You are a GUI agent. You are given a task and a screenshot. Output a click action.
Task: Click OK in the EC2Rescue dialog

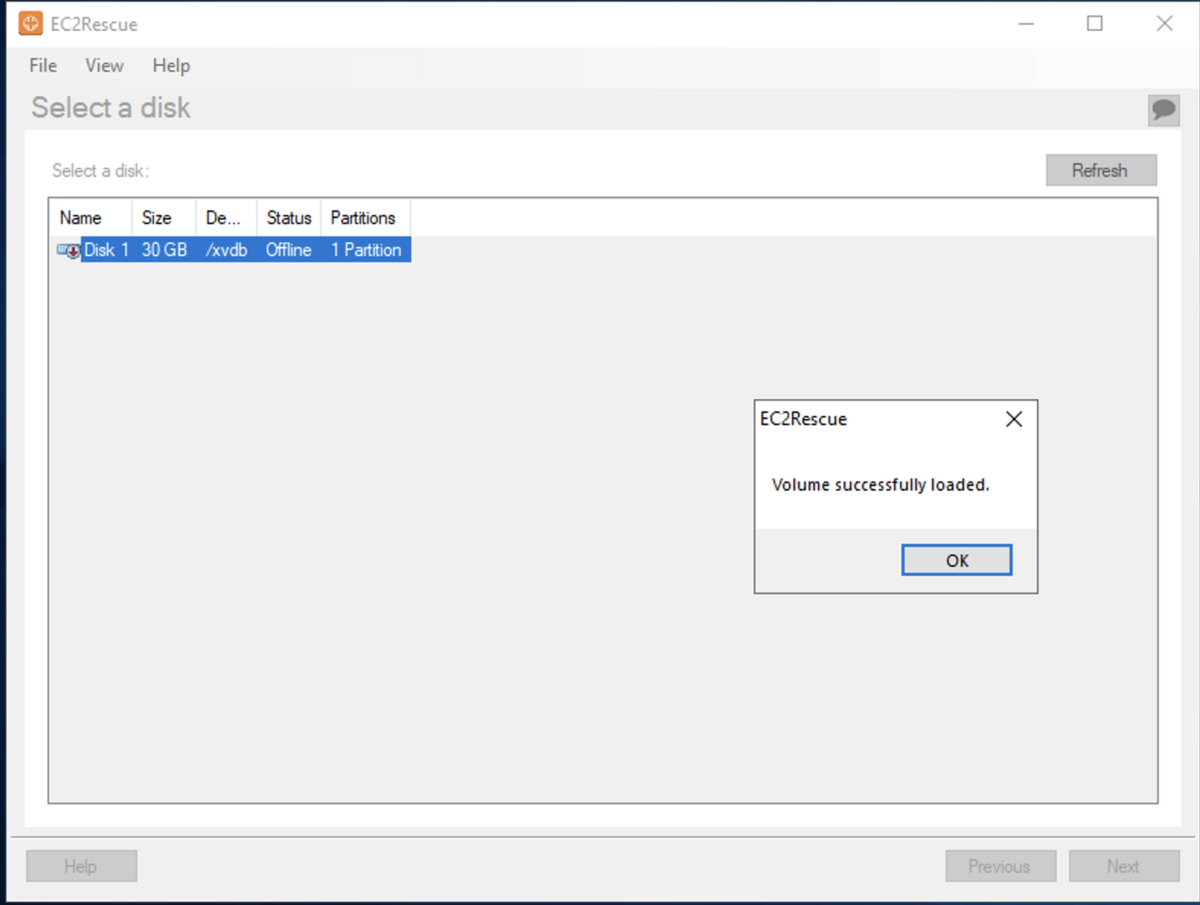(957, 560)
